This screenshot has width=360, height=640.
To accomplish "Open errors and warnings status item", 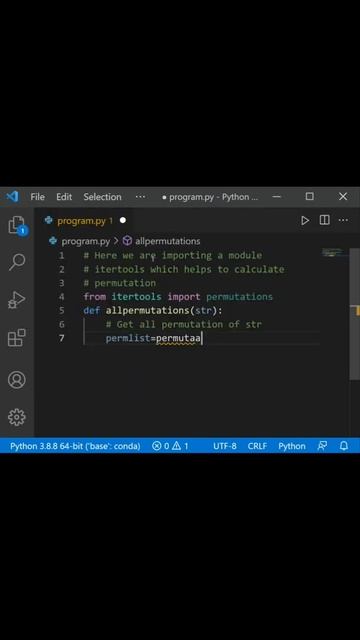I will [x=170, y=446].
